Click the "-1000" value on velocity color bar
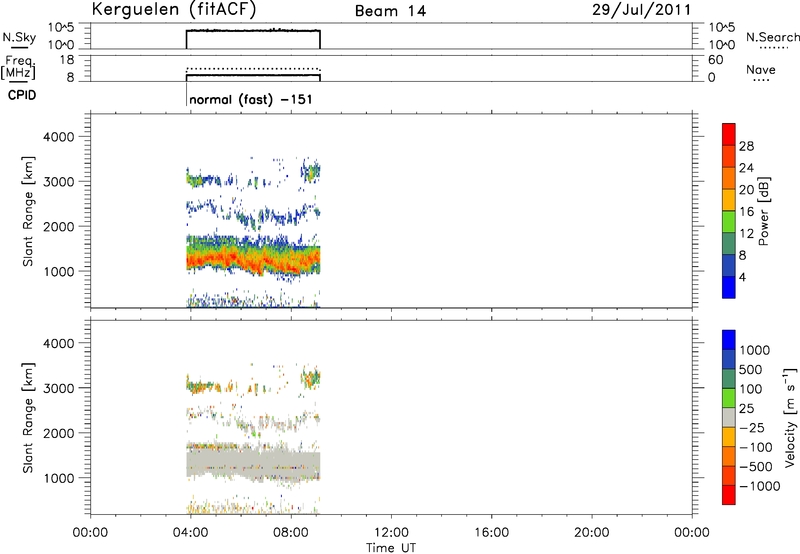The width and height of the screenshot is (800, 554). coord(760,486)
